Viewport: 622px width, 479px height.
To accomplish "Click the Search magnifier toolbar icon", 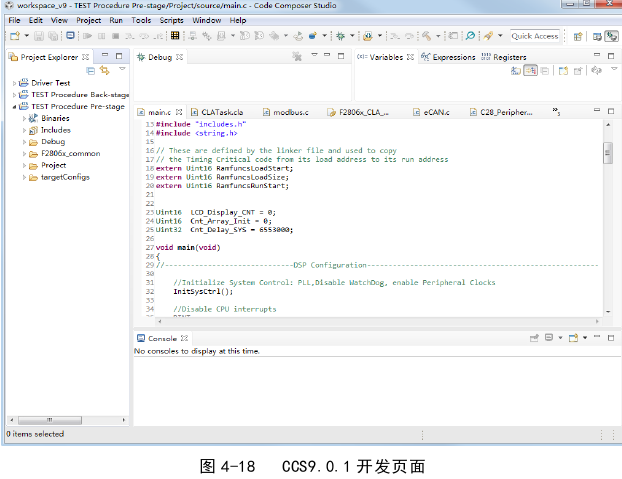I will point(470,36).
